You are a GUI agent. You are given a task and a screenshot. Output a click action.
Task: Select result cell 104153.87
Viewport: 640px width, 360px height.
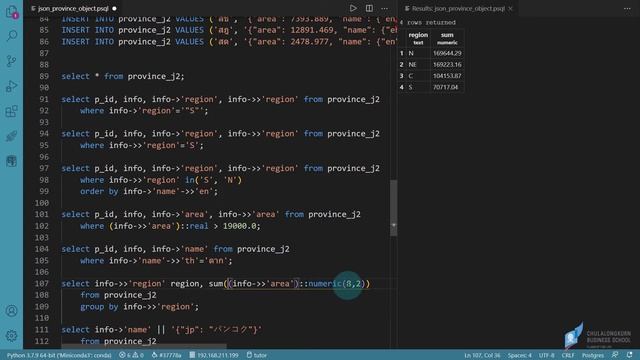(447, 76)
